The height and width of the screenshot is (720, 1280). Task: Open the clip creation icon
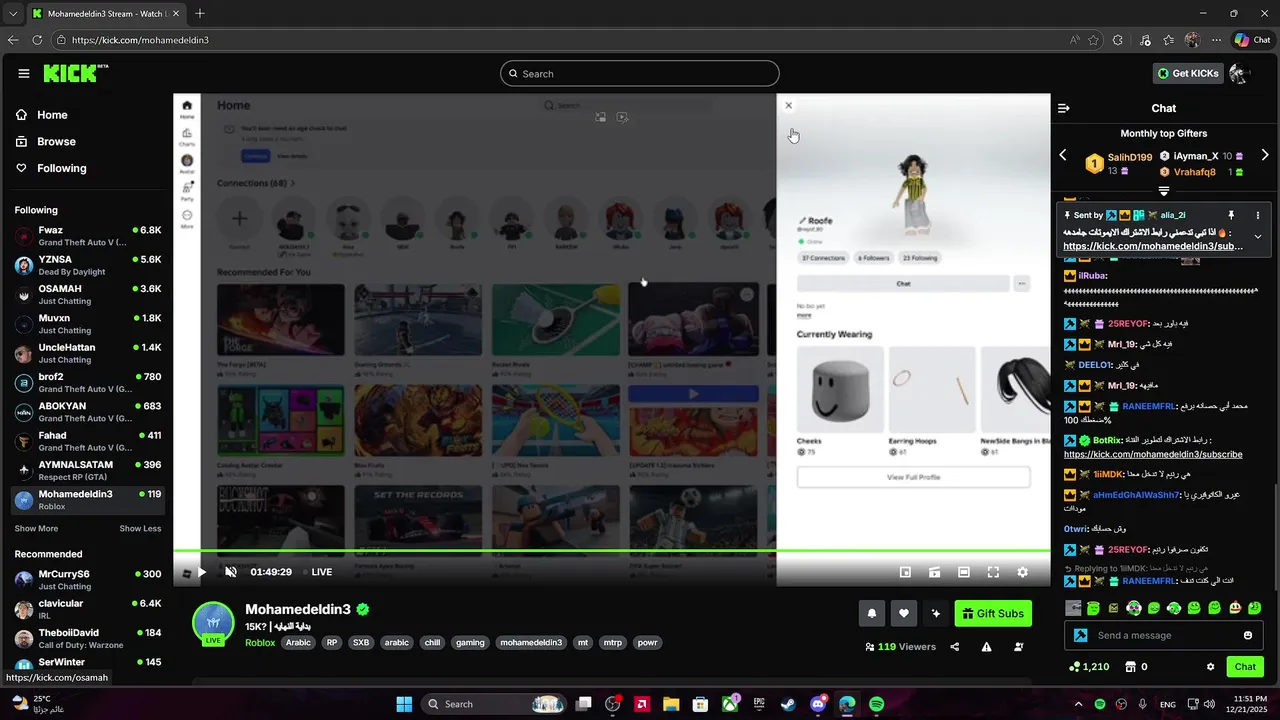(934, 572)
